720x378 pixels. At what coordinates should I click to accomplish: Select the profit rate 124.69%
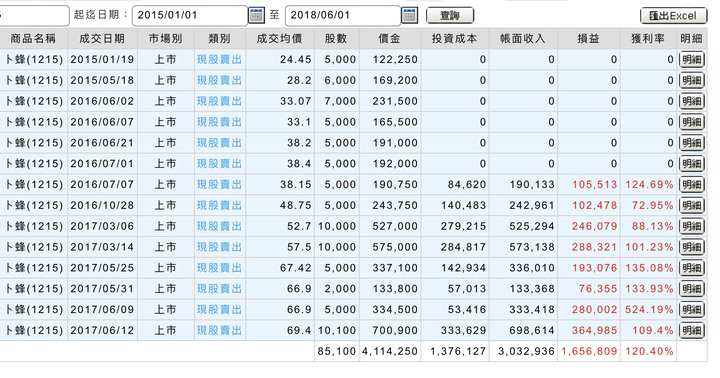(649, 185)
